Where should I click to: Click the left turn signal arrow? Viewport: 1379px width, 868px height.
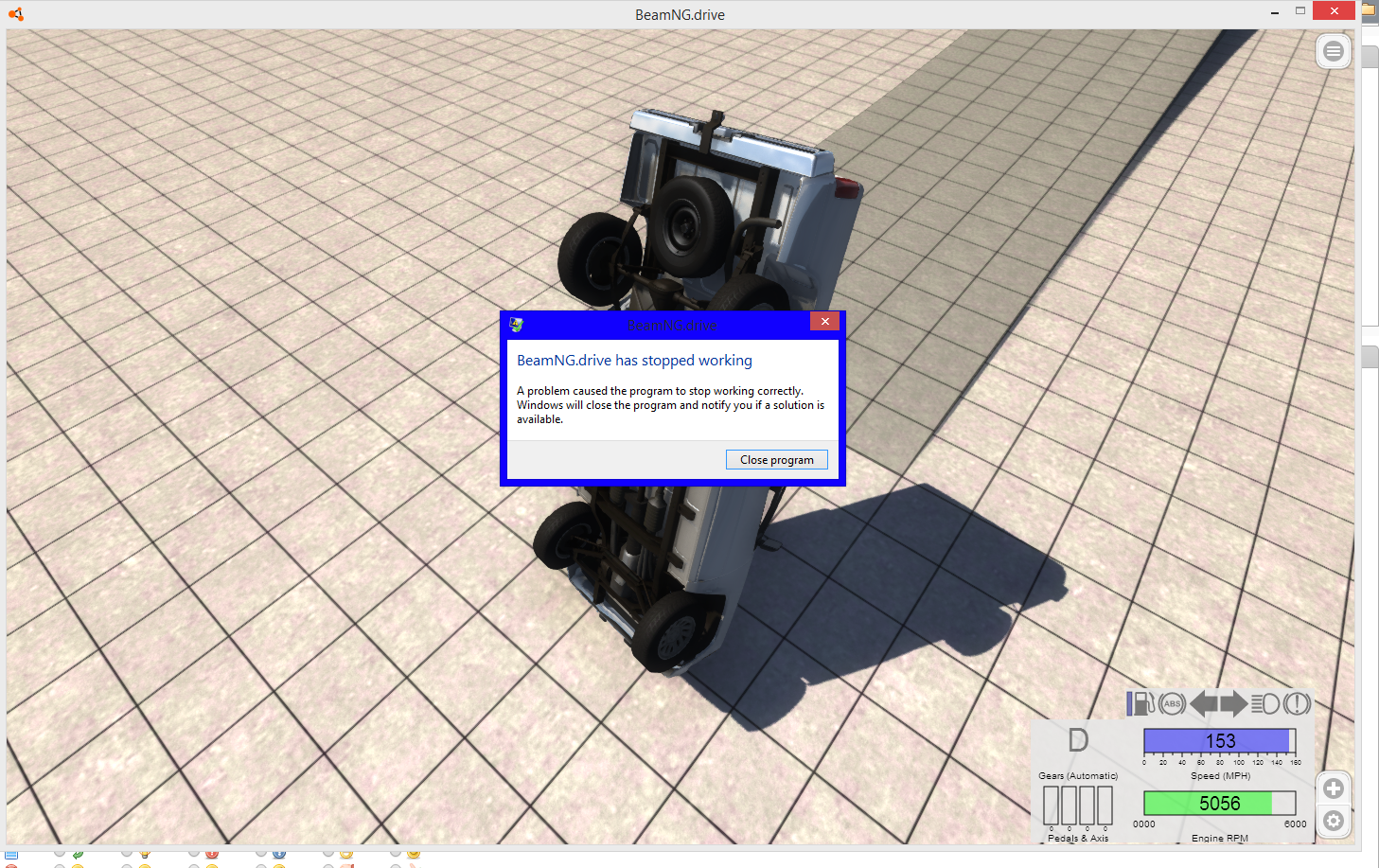[1204, 703]
